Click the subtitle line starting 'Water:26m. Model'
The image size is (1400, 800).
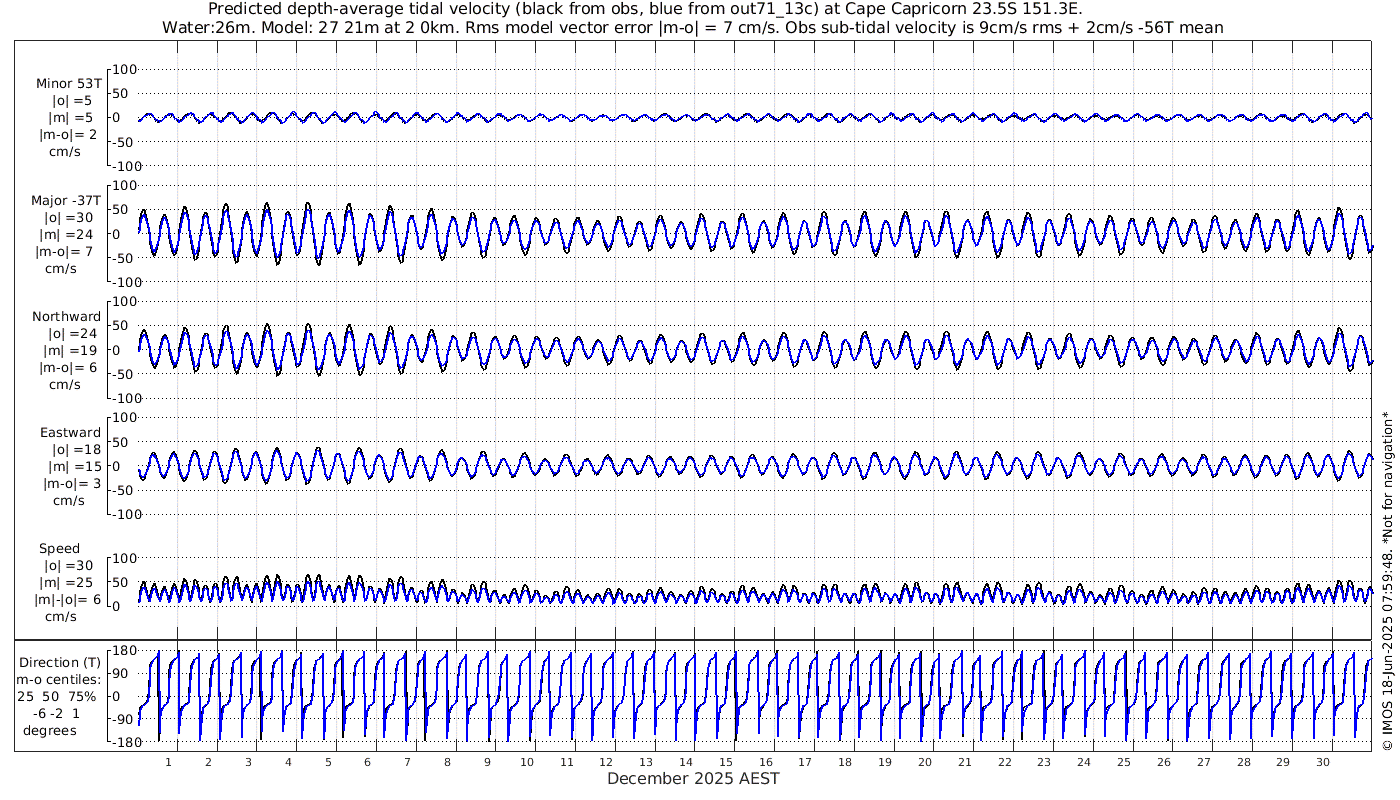[693, 27]
